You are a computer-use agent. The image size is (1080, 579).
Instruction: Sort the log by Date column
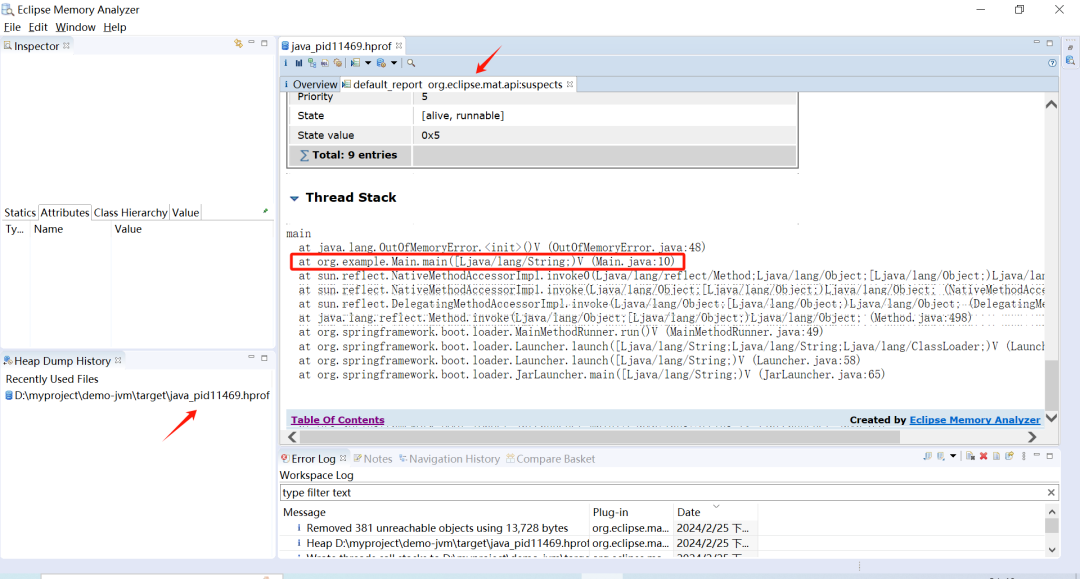[x=715, y=512]
